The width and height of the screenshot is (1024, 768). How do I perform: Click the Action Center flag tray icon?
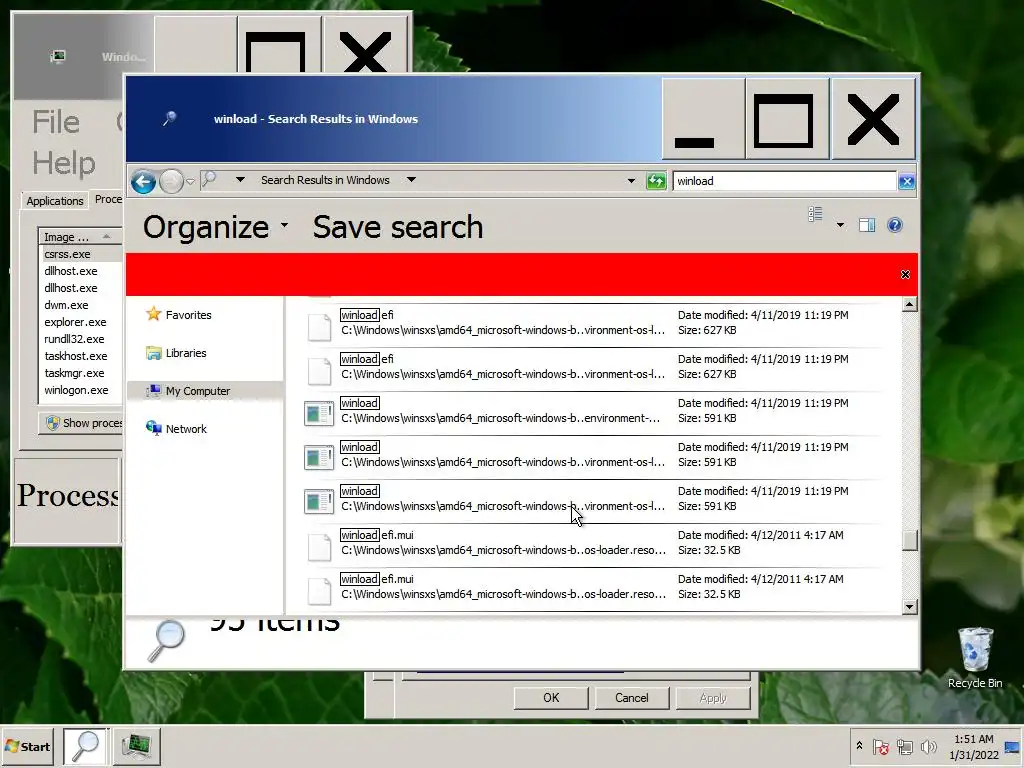pos(880,746)
